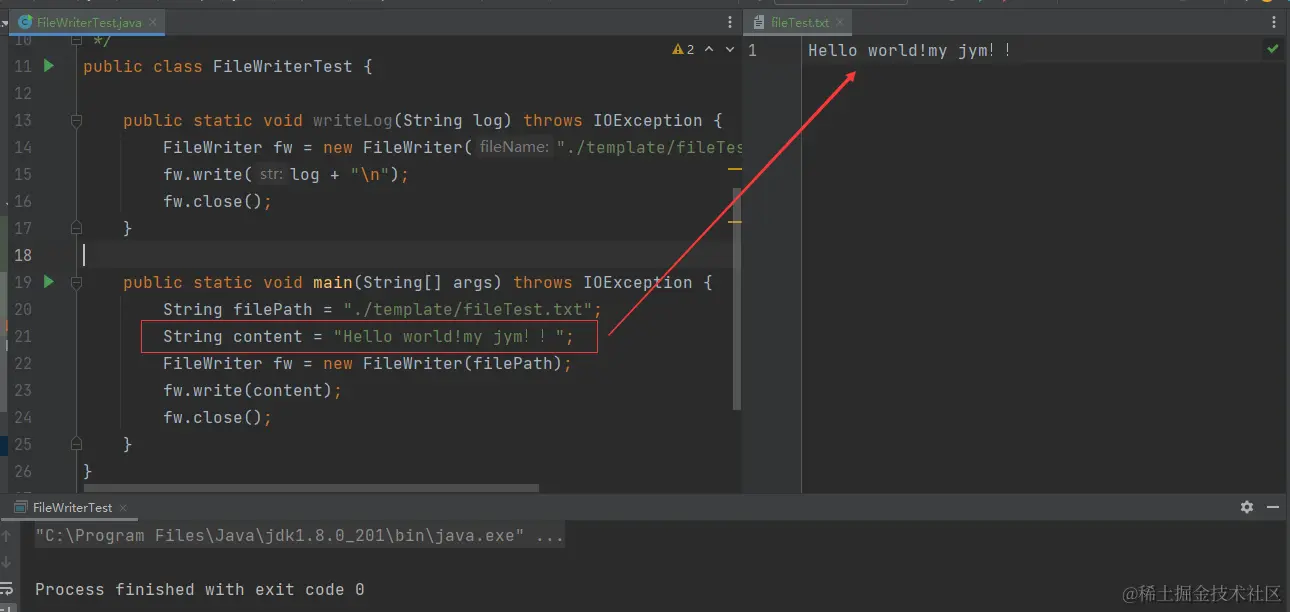The height and width of the screenshot is (612, 1290).
Task: Click fold end marker at line 17
Action: click(x=76, y=228)
